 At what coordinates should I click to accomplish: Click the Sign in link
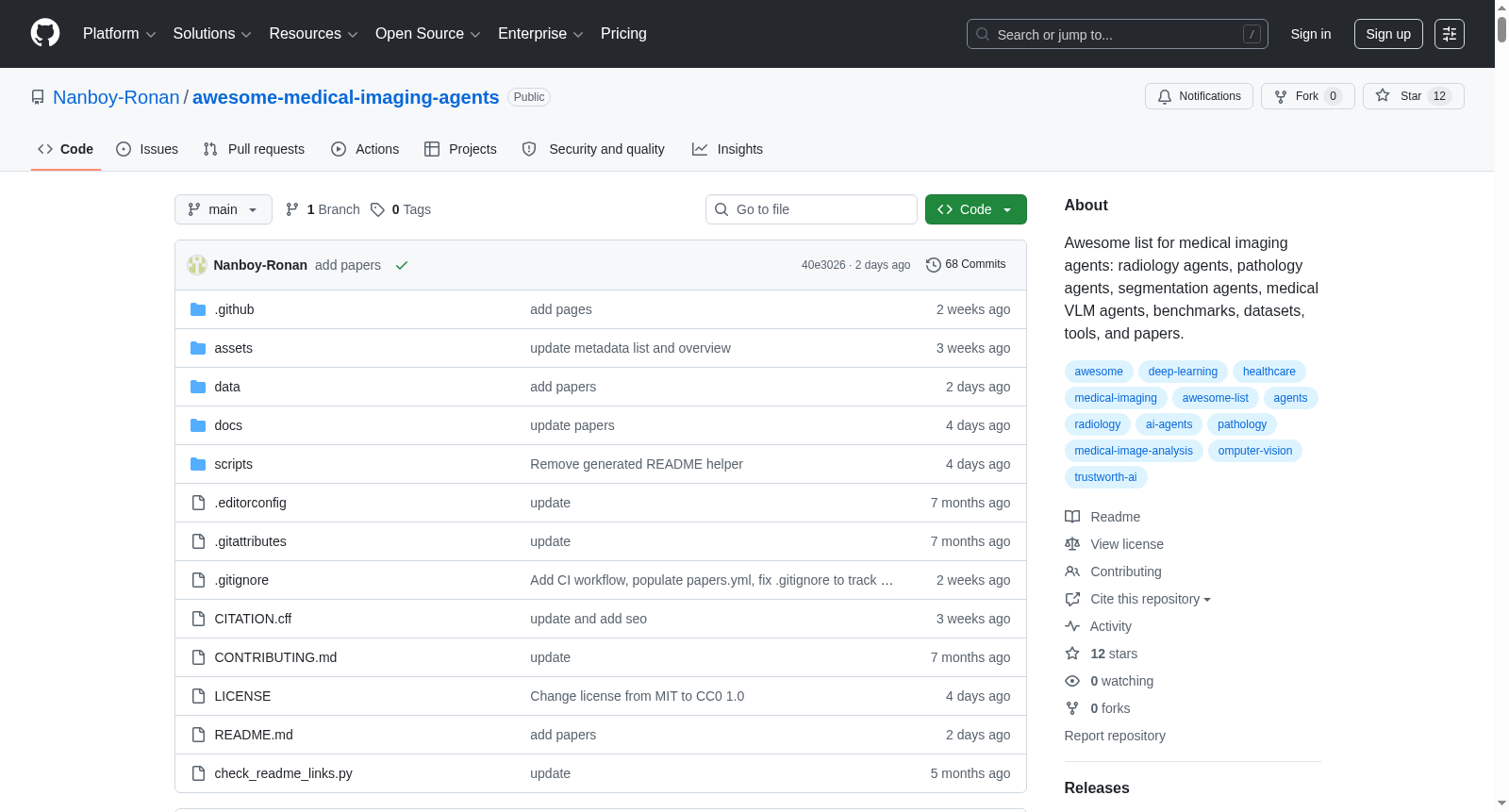(1311, 34)
